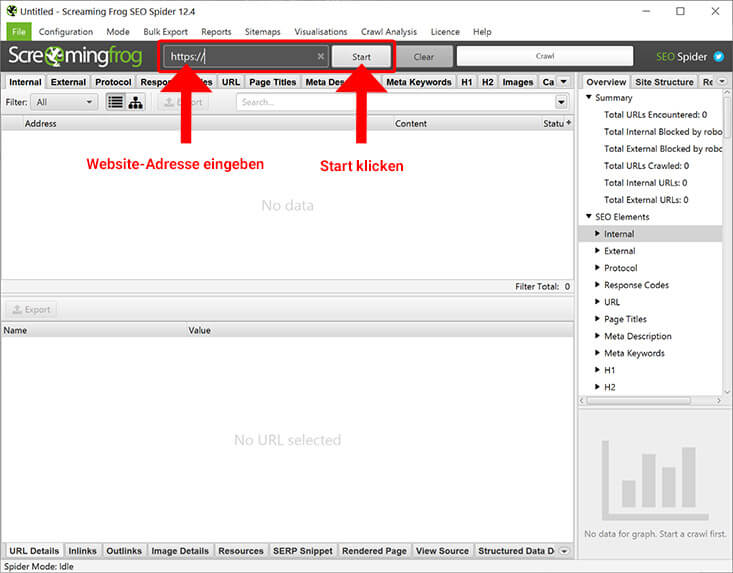Click the plus icon to add columns
Image resolution: width=733 pixels, height=573 pixels.
click(569, 123)
